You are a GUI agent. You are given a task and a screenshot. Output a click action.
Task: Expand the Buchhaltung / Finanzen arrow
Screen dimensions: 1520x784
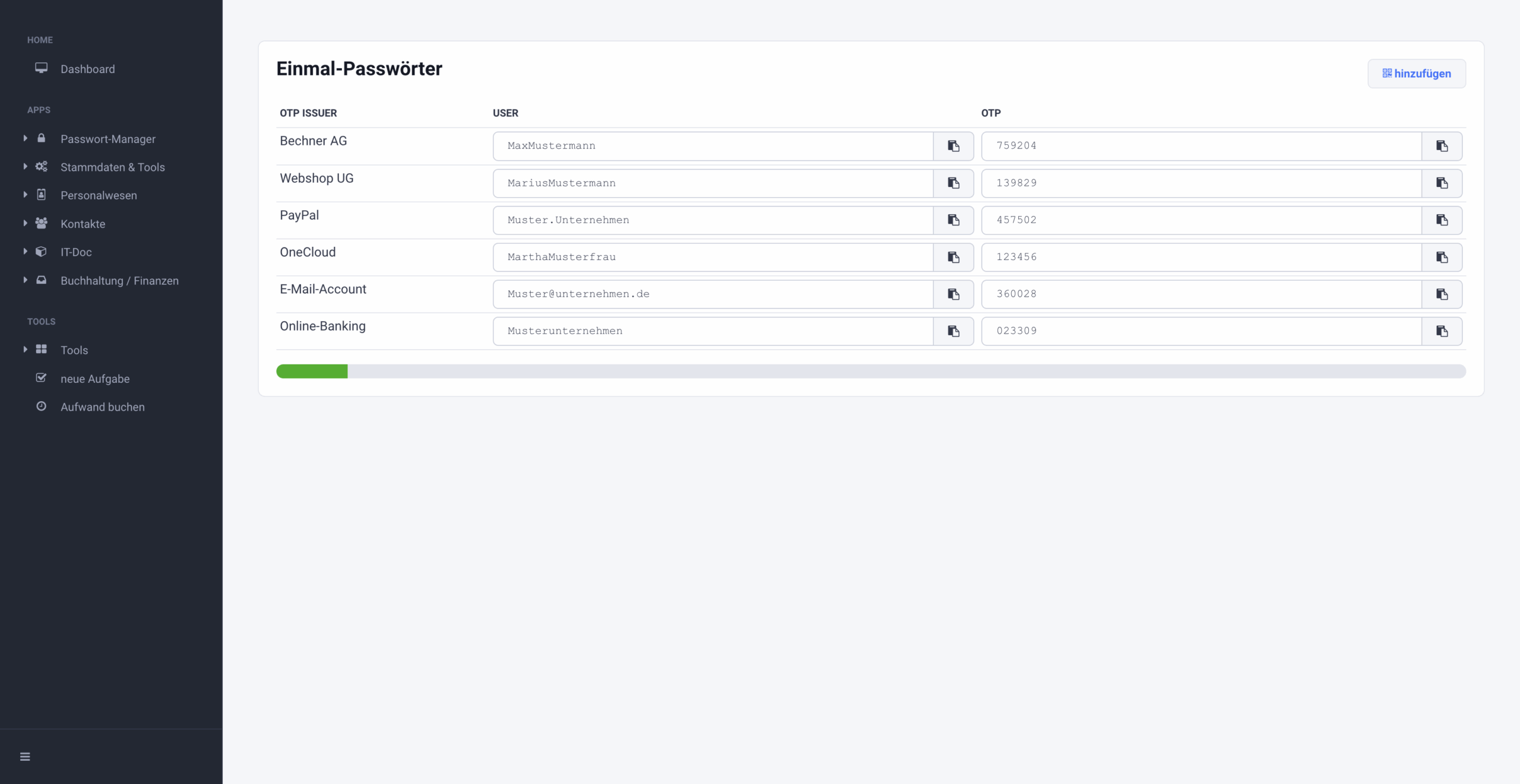26,280
